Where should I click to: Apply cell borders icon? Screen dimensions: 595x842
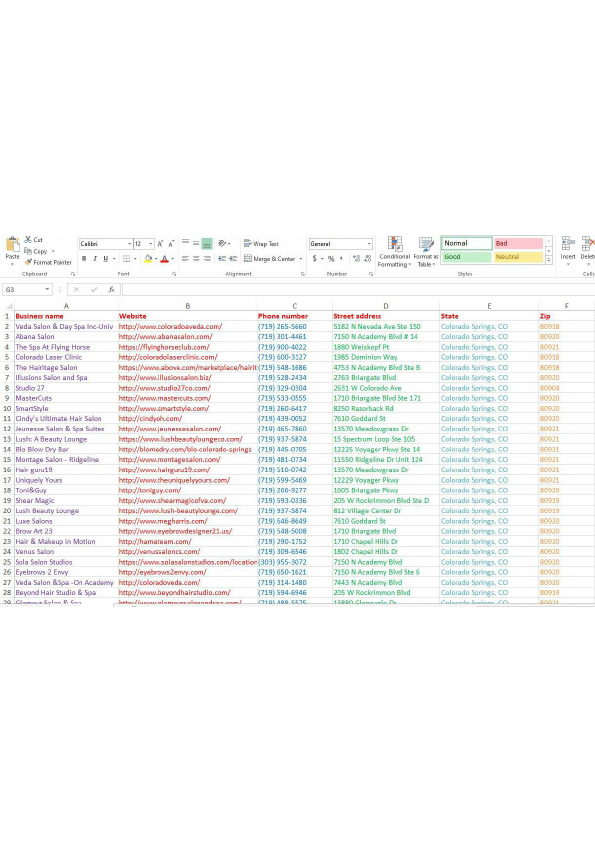126,259
